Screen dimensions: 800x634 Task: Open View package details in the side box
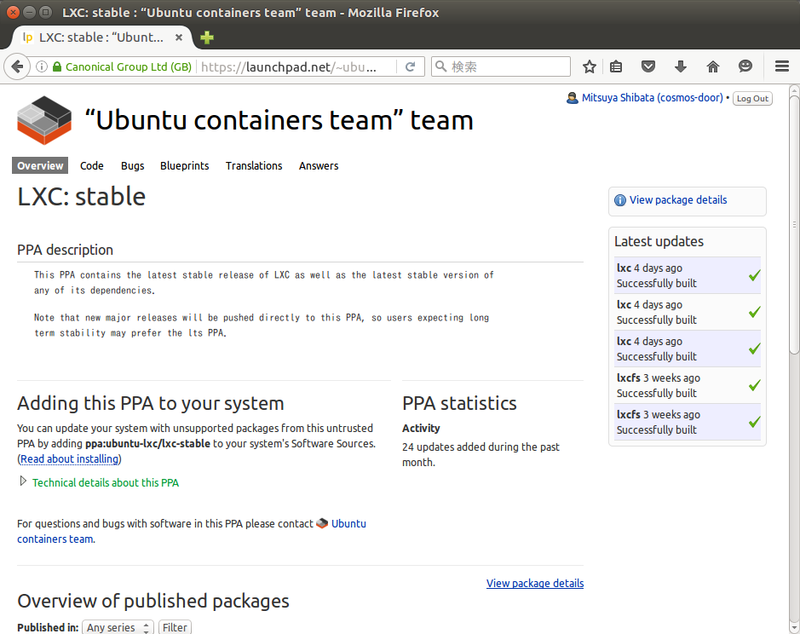point(678,200)
